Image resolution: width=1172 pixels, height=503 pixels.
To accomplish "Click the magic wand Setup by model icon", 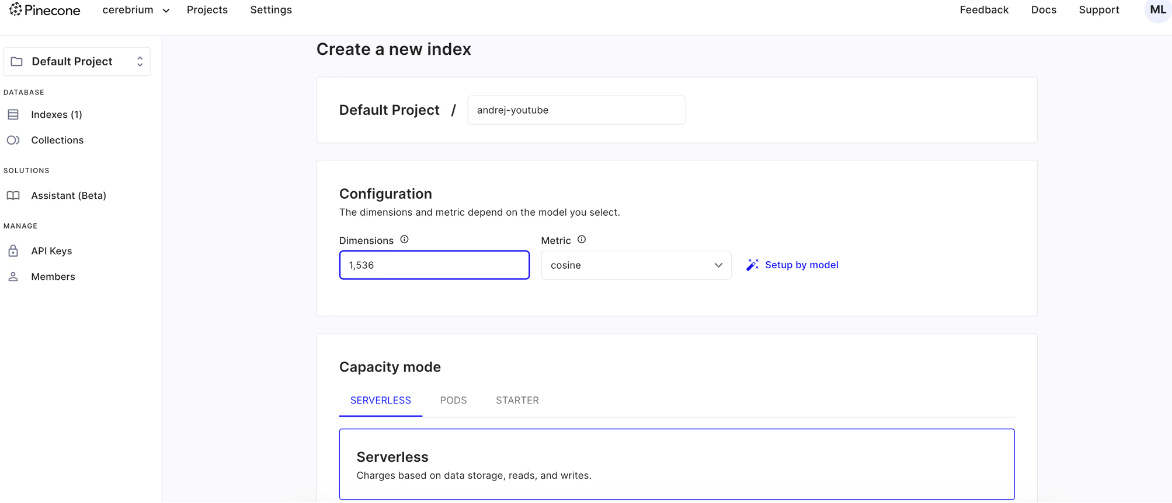I will (x=753, y=265).
